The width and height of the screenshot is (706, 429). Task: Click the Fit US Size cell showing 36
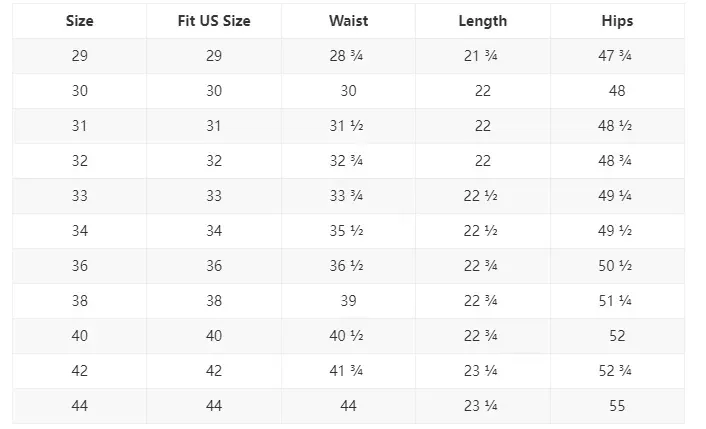click(214, 266)
